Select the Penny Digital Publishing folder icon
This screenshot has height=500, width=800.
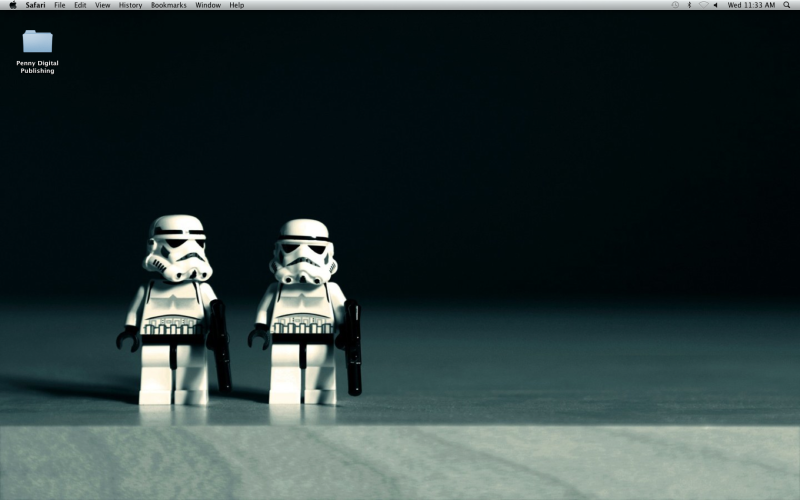point(37,41)
